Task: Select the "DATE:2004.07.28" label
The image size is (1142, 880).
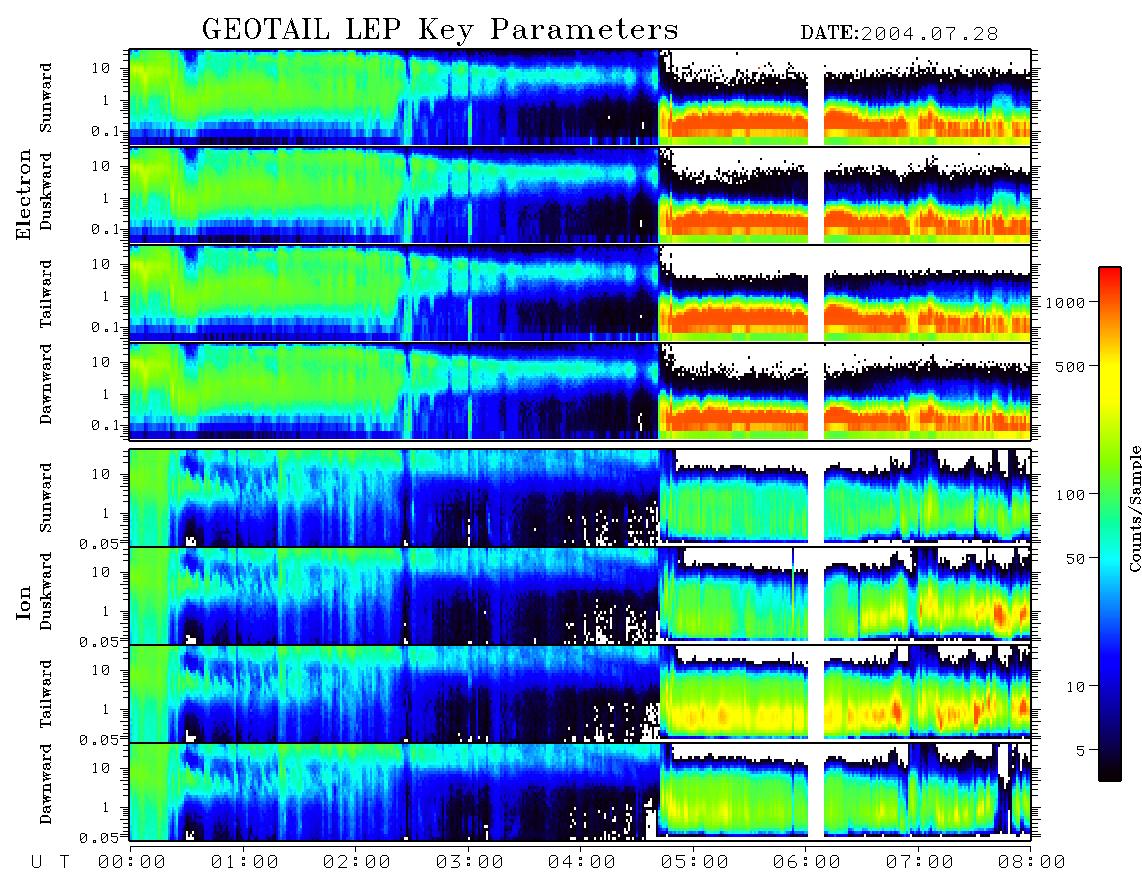Action: 899,34
